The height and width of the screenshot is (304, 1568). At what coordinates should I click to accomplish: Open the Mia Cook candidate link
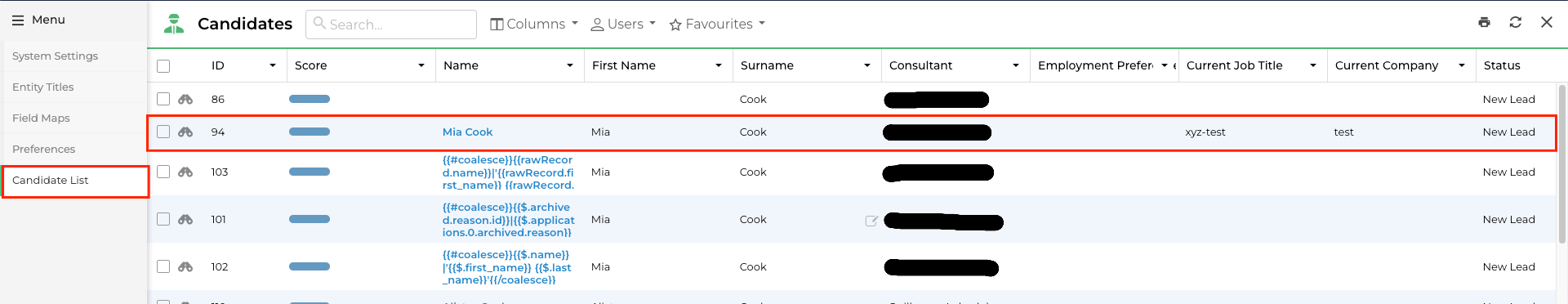(467, 132)
